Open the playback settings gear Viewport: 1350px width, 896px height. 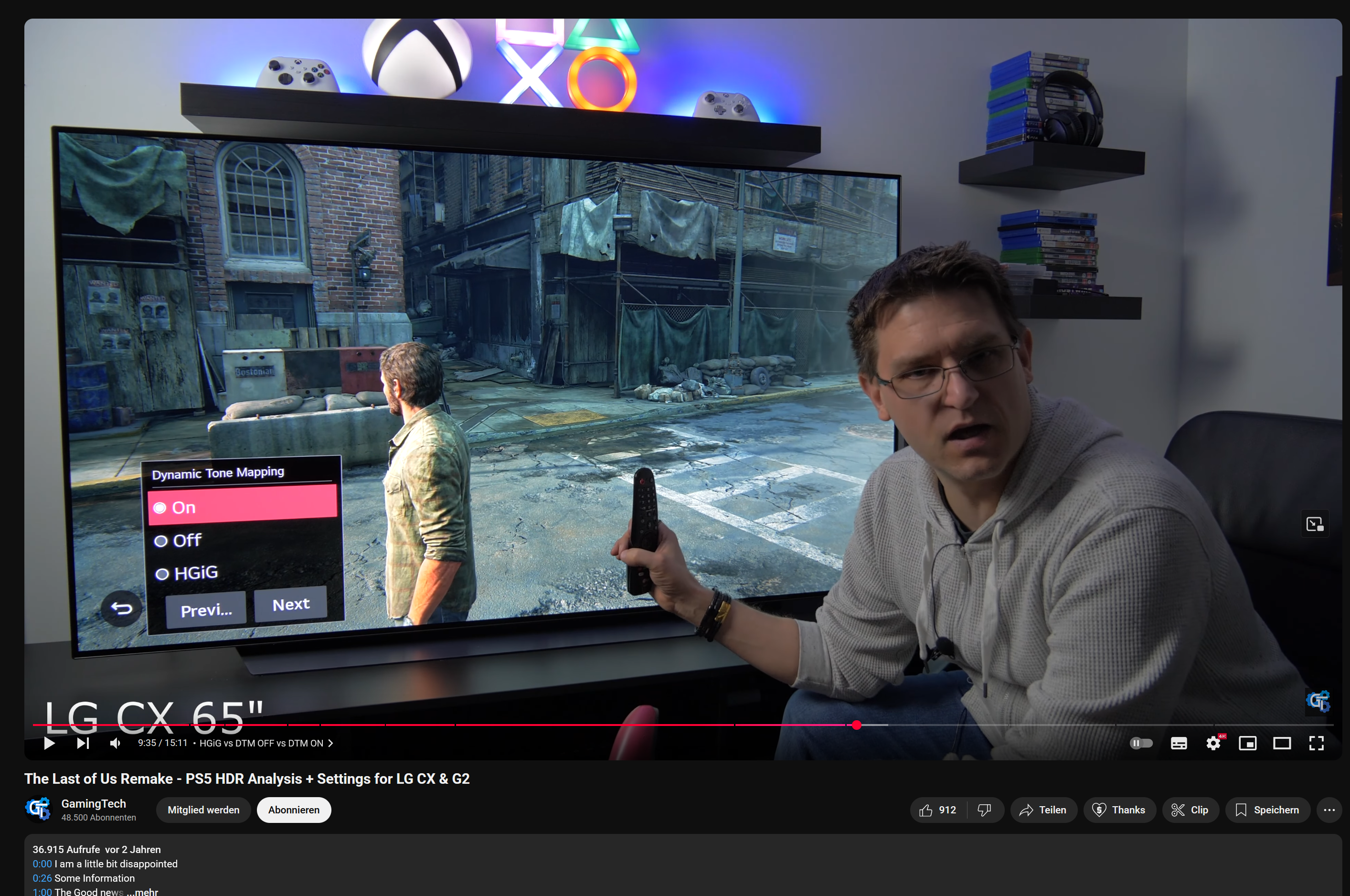click(1213, 743)
